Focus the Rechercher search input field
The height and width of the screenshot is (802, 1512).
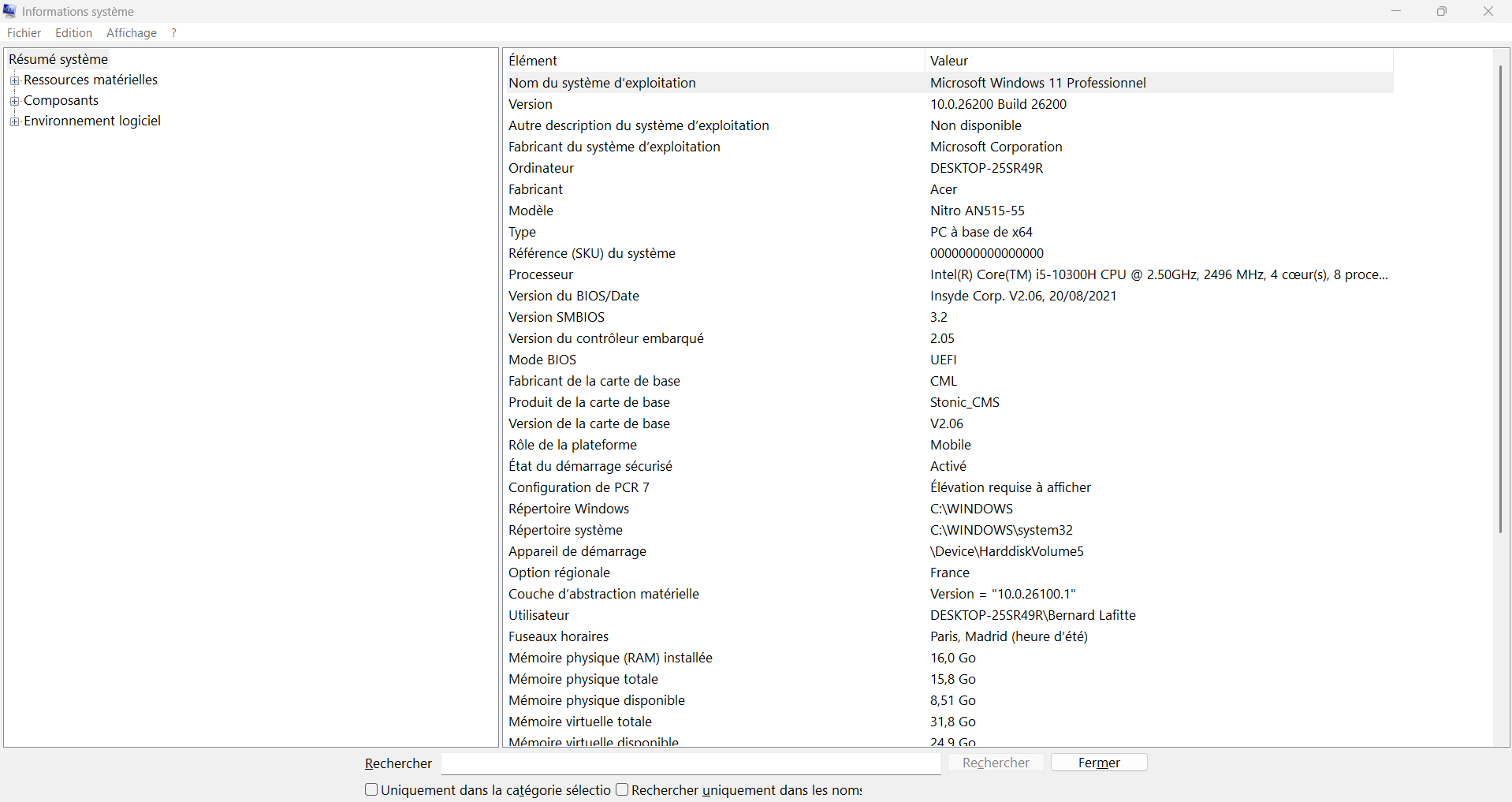(x=691, y=763)
